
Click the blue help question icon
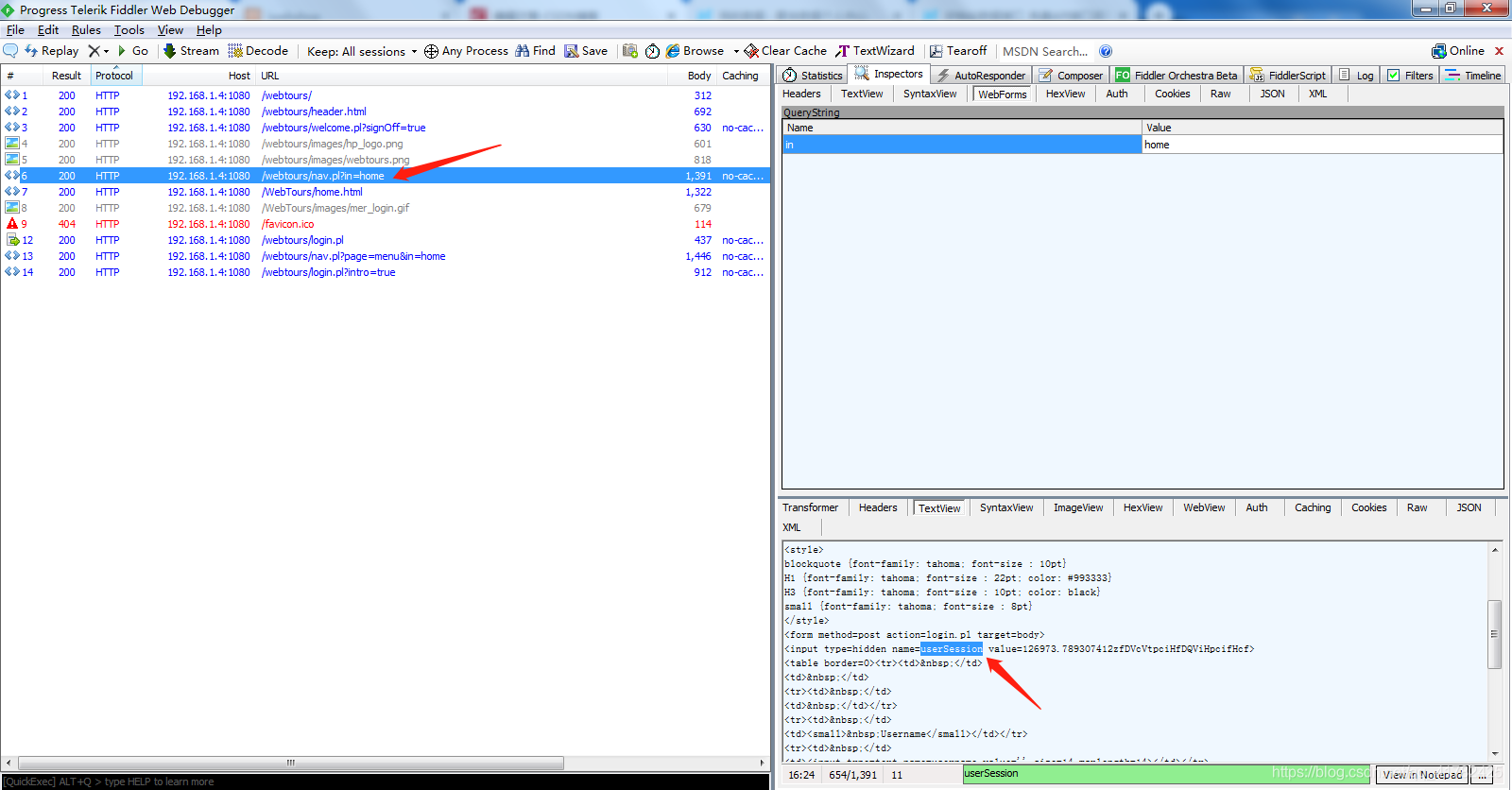coord(1106,51)
